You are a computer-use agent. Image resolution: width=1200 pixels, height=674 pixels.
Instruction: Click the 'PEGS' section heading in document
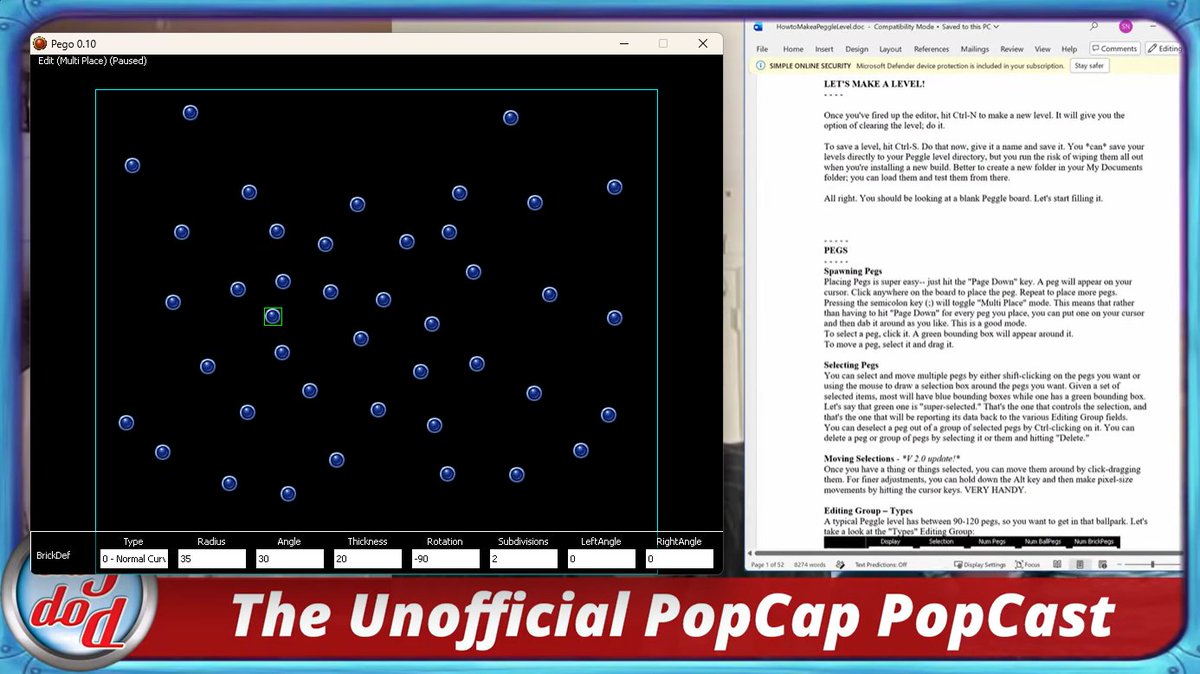click(x=835, y=250)
